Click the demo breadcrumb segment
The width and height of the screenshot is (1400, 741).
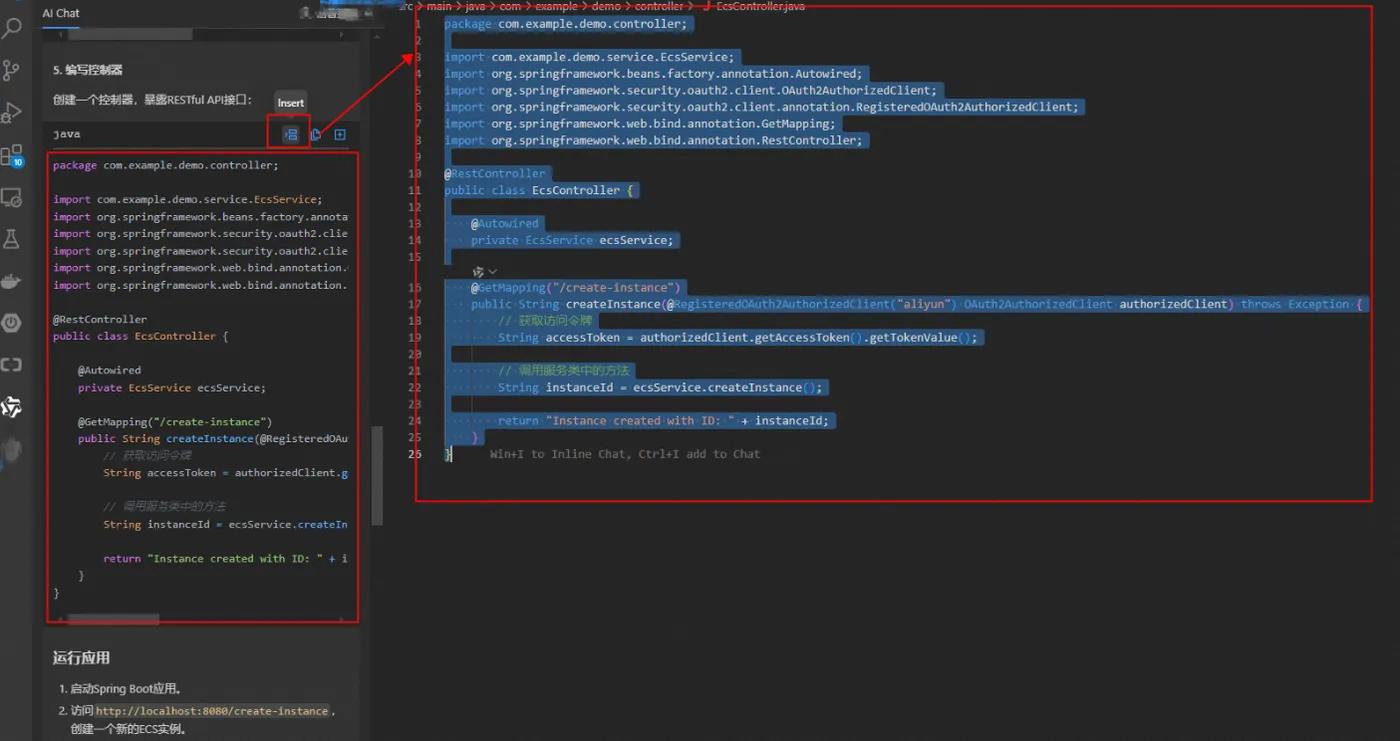click(605, 6)
